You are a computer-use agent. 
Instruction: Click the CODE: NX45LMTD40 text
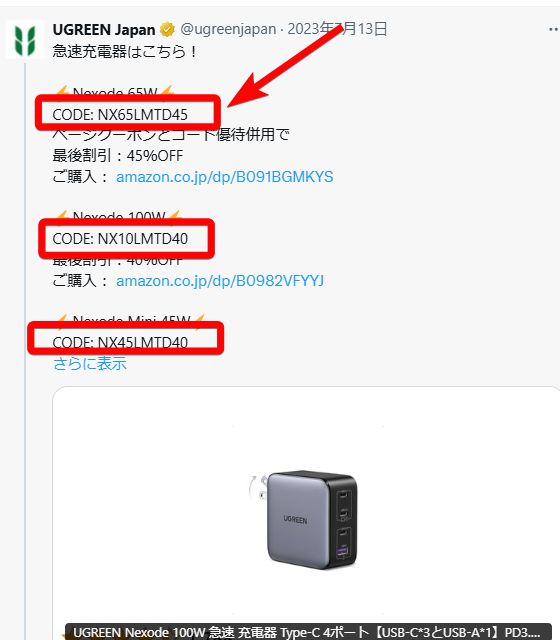pos(120,342)
